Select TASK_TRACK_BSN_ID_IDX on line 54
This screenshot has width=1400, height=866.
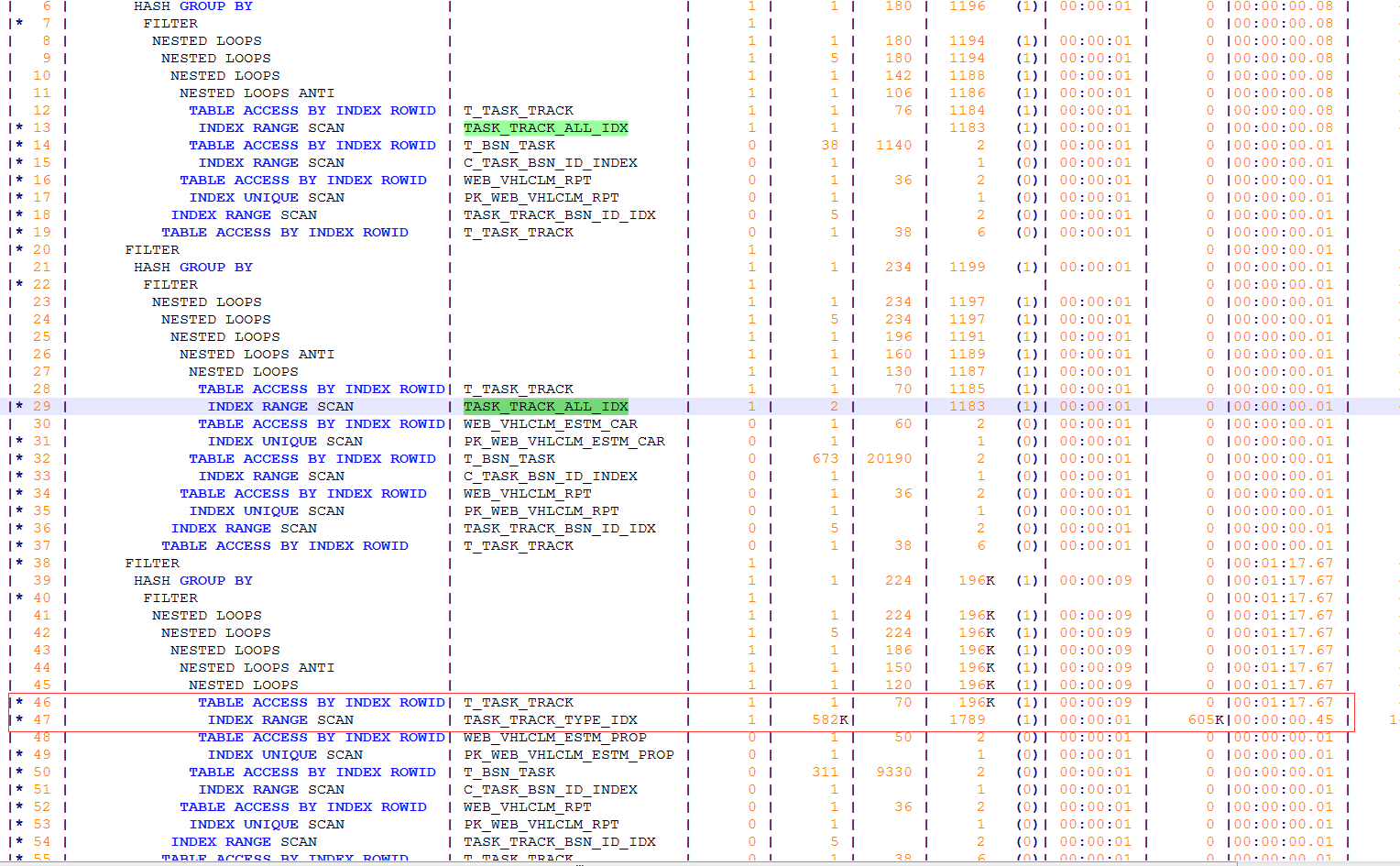point(558,841)
